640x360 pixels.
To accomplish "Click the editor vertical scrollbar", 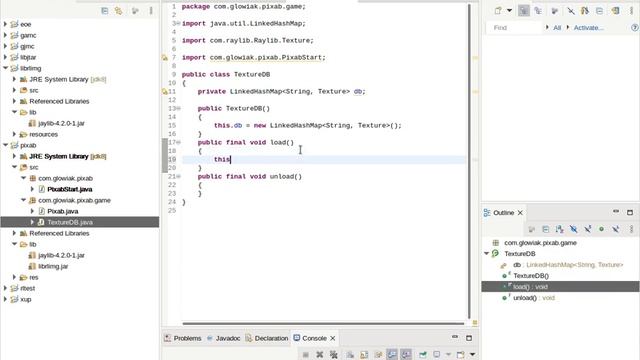I will pyautogui.click(x=469, y=161).
